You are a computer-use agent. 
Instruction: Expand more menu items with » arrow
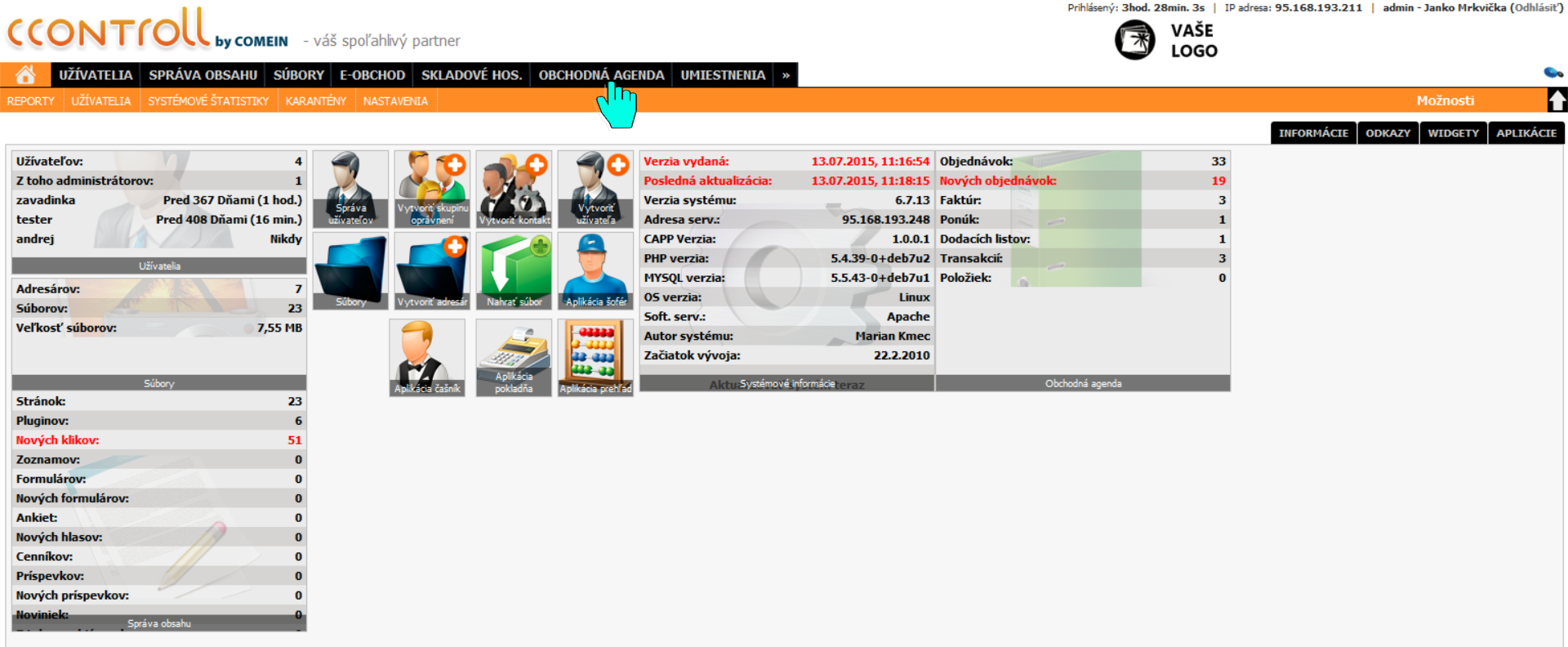coord(786,75)
